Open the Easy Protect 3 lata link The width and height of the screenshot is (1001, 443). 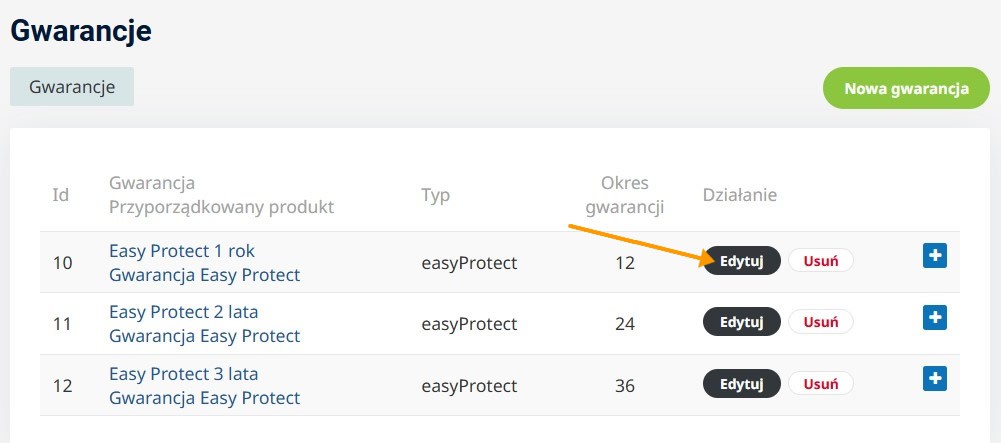pos(183,374)
